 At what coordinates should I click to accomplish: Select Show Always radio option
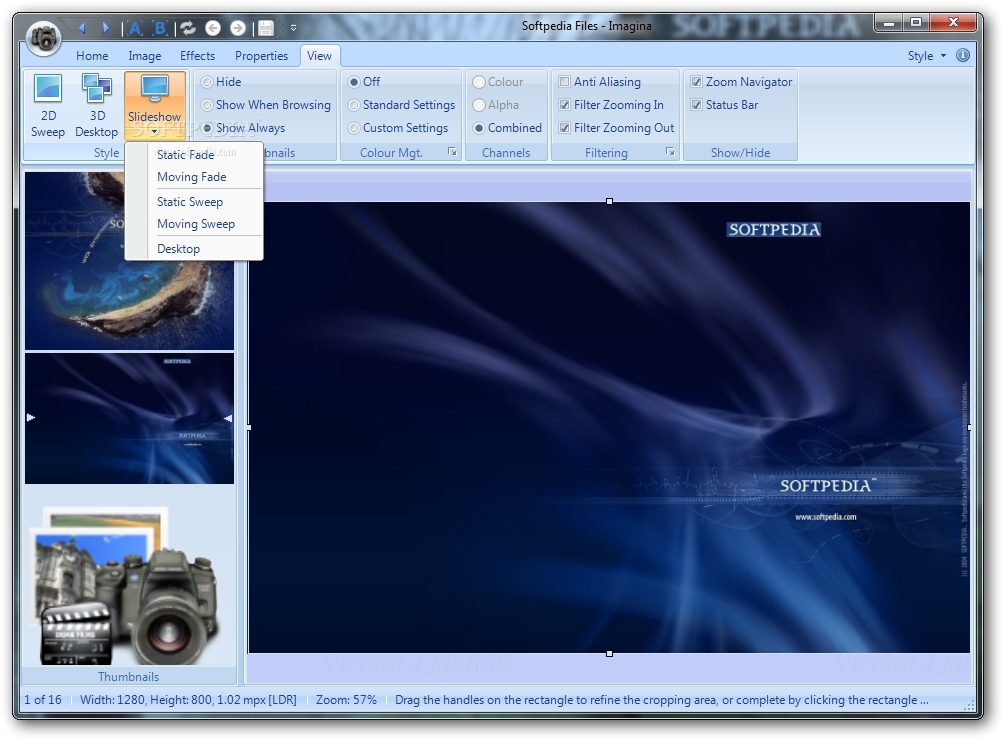click(243, 128)
